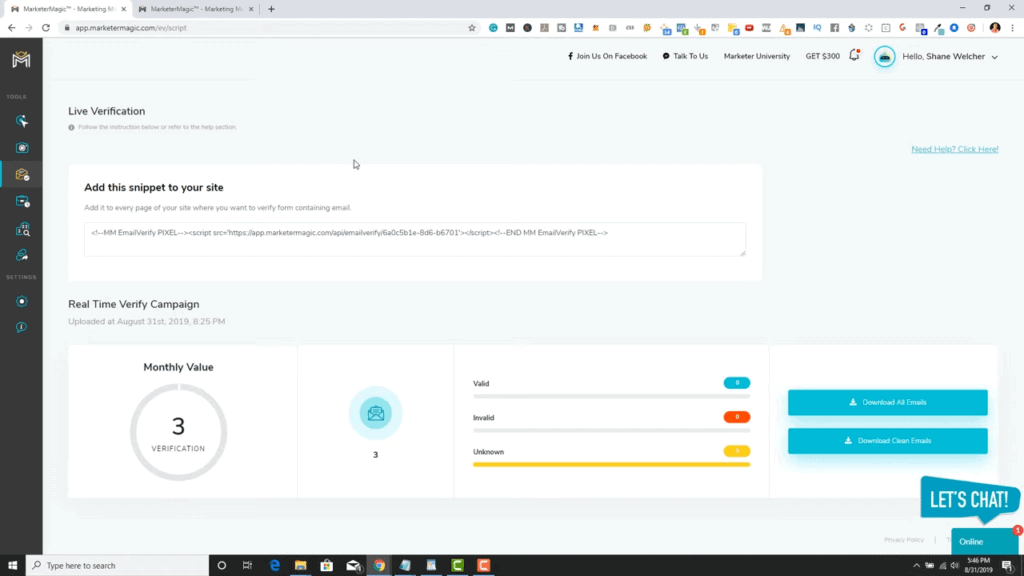Click Download Clean Emails button
This screenshot has height=576, width=1024.
[888, 441]
